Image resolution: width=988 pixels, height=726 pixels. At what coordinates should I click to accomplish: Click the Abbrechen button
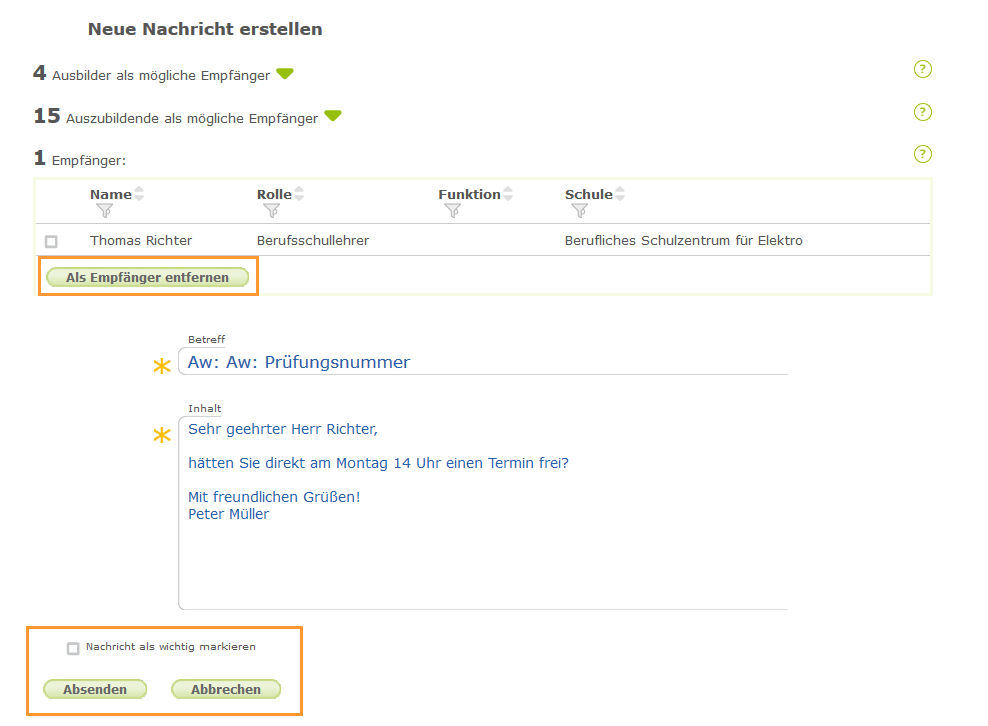(225, 689)
